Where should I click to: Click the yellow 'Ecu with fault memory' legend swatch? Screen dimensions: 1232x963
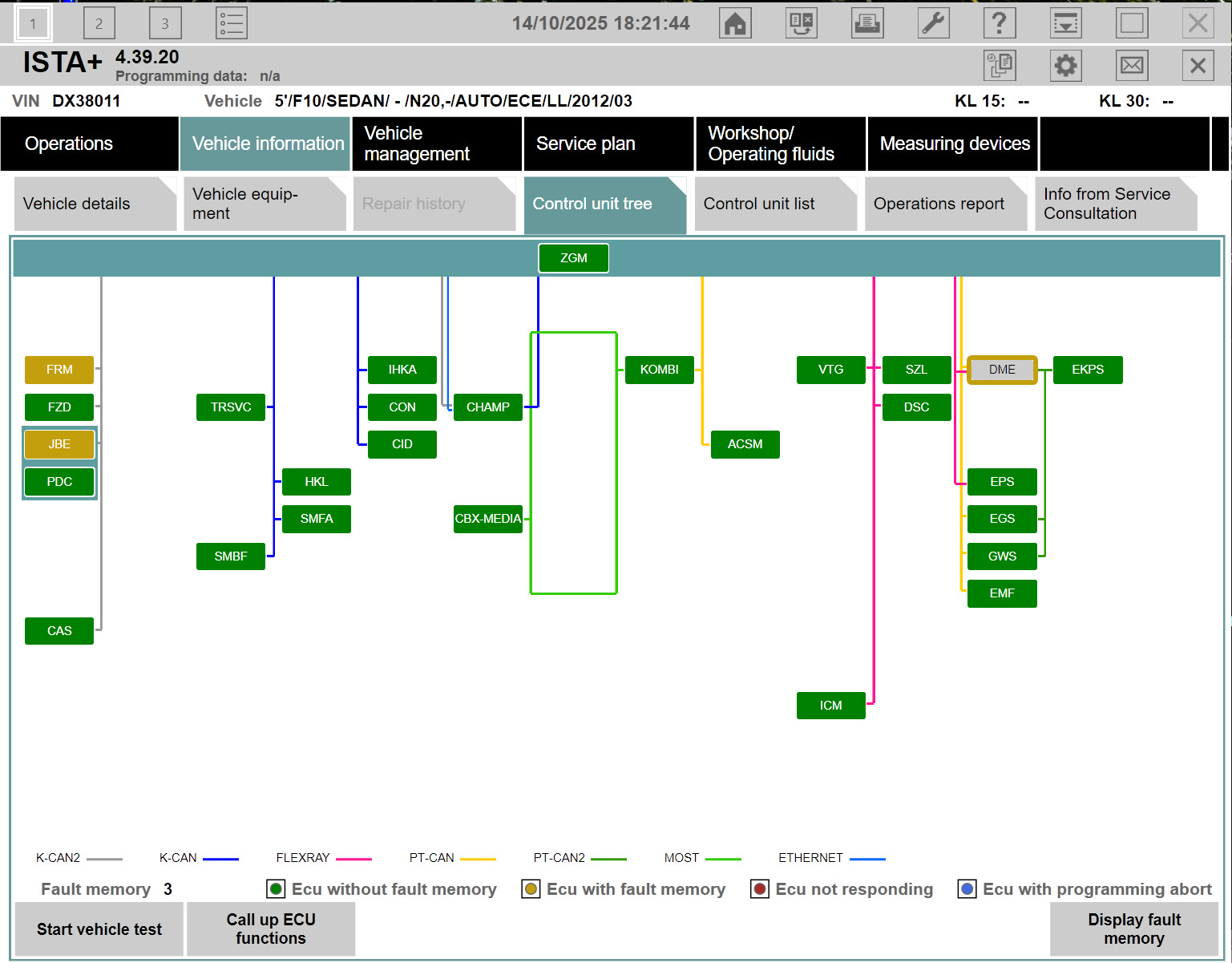point(531,889)
